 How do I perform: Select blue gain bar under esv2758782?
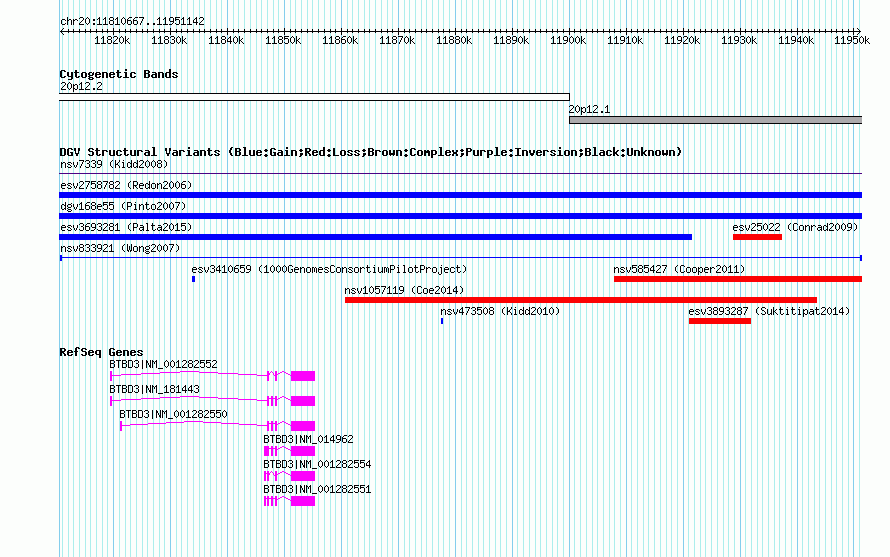point(460,195)
